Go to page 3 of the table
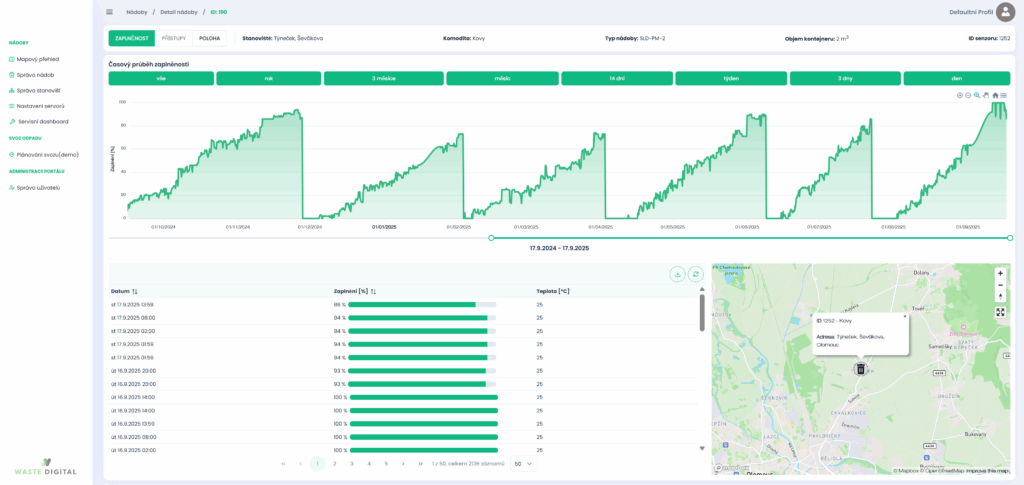 [x=352, y=464]
